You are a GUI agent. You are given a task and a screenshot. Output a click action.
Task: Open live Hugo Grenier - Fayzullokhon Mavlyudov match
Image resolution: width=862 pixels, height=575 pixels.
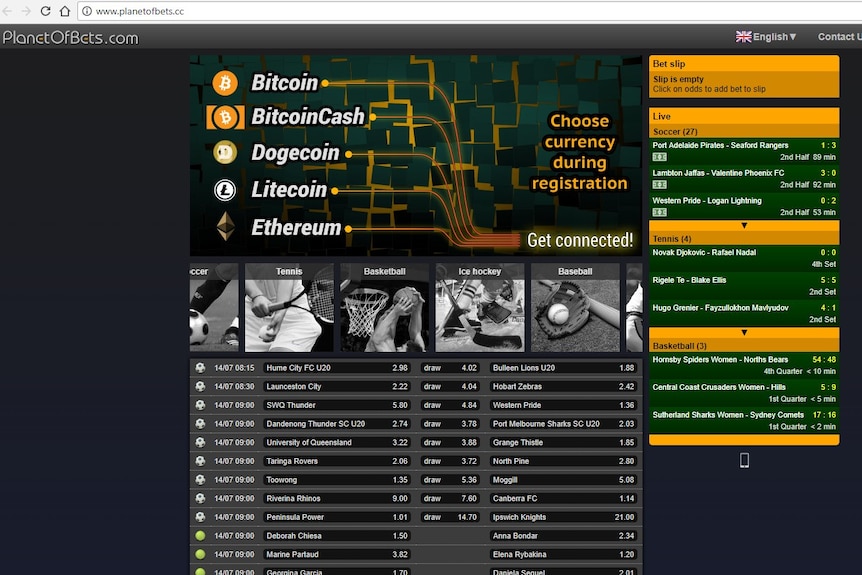coord(744,313)
